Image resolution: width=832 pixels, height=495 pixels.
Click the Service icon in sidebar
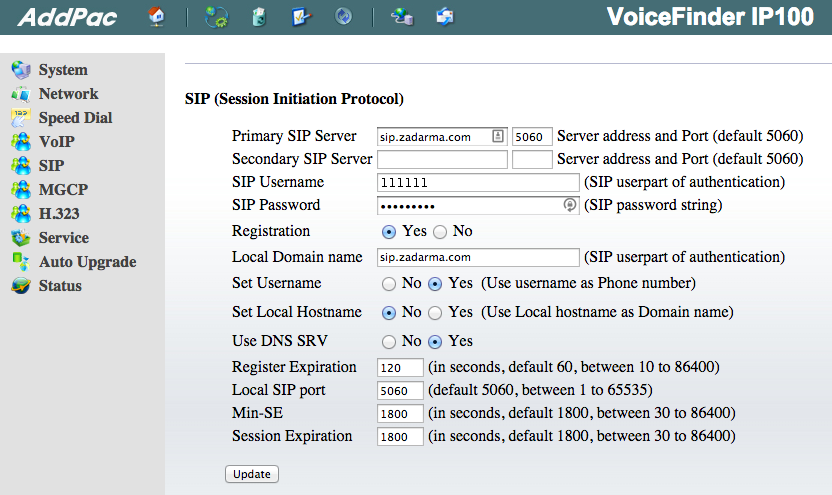pyautogui.click(x=20, y=238)
